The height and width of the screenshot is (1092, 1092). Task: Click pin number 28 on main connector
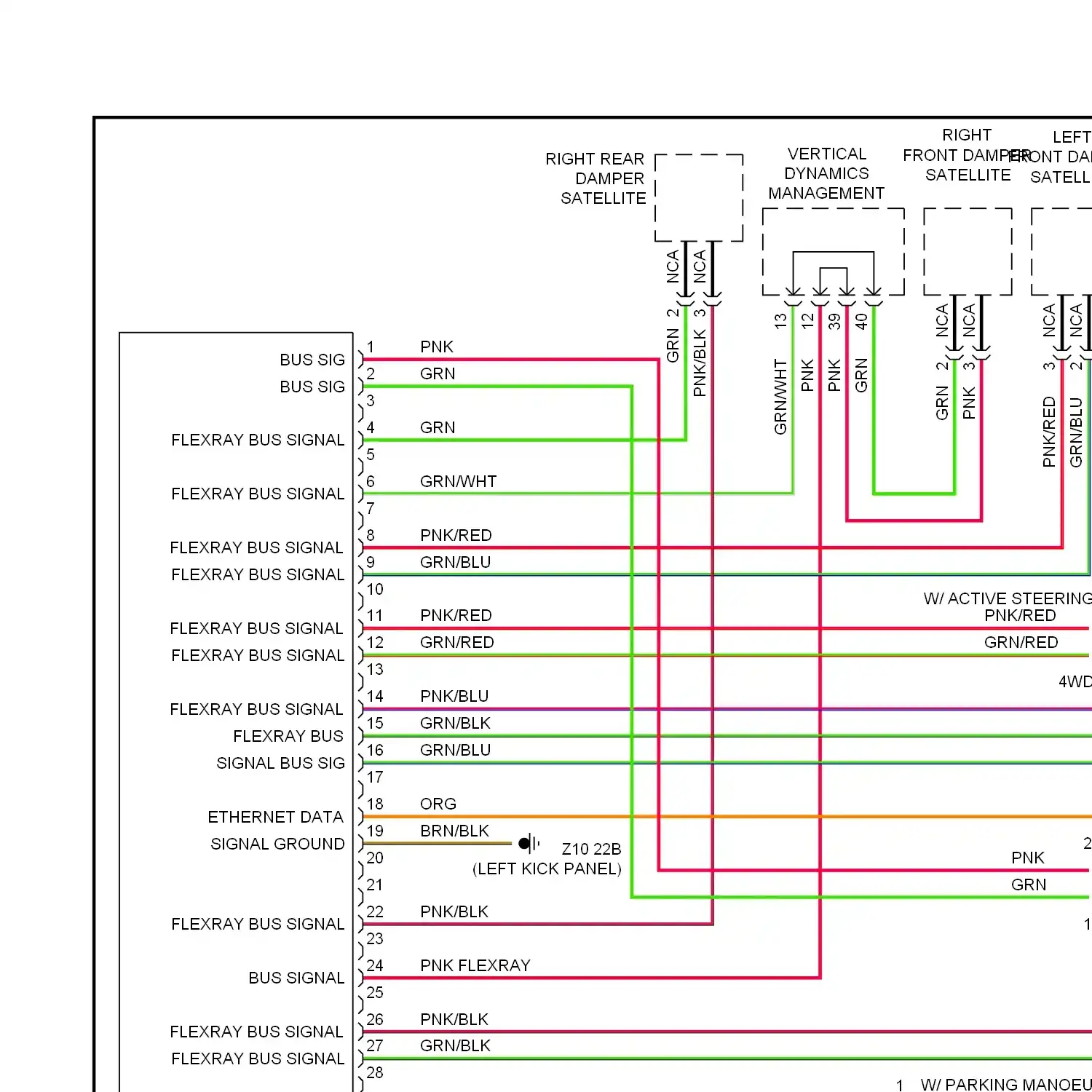[x=375, y=1072]
